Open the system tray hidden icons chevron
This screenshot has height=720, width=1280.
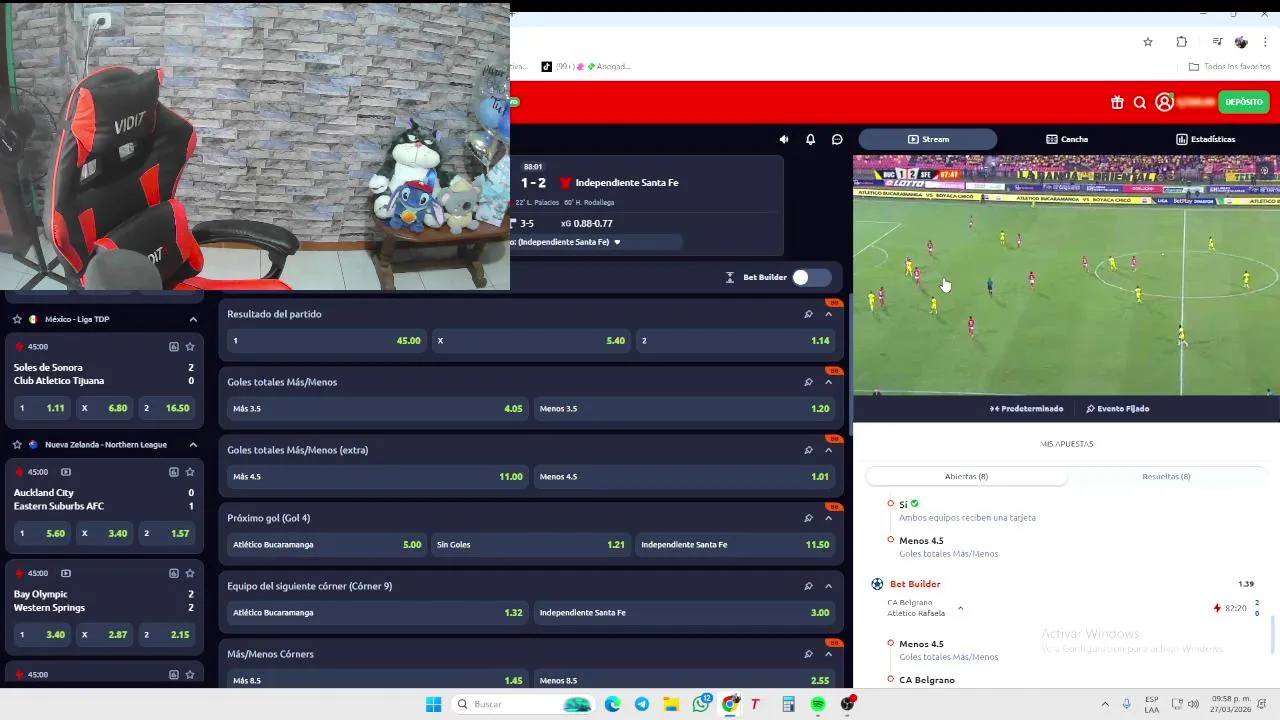click(x=1105, y=704)
